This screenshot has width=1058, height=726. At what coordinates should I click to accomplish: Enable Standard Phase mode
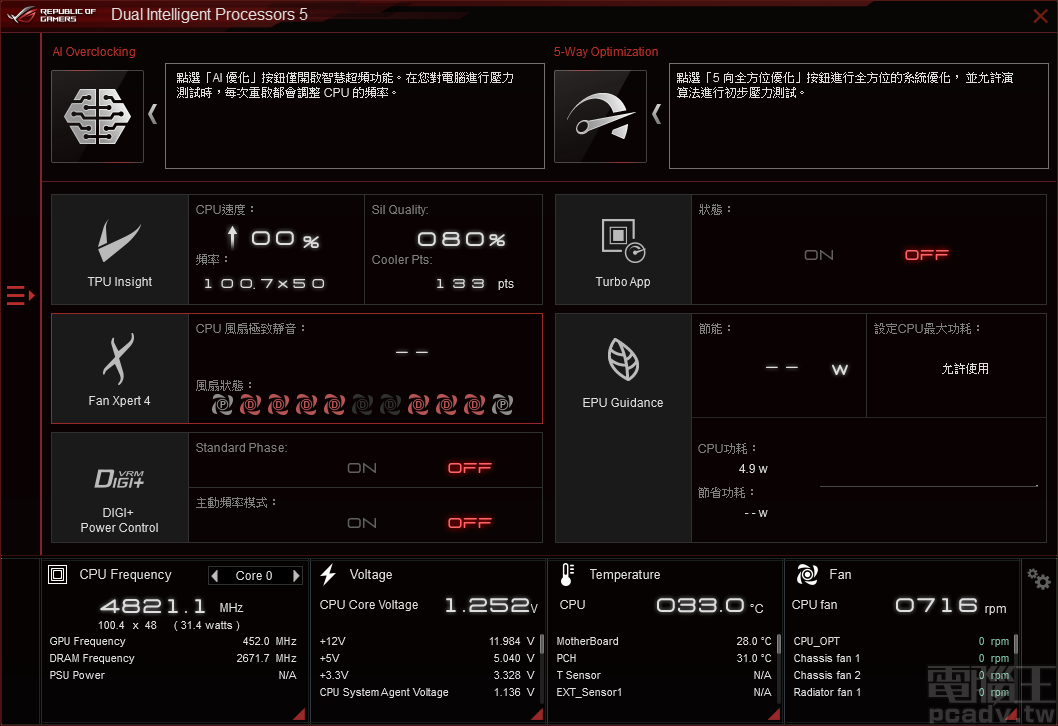point(362,468)
